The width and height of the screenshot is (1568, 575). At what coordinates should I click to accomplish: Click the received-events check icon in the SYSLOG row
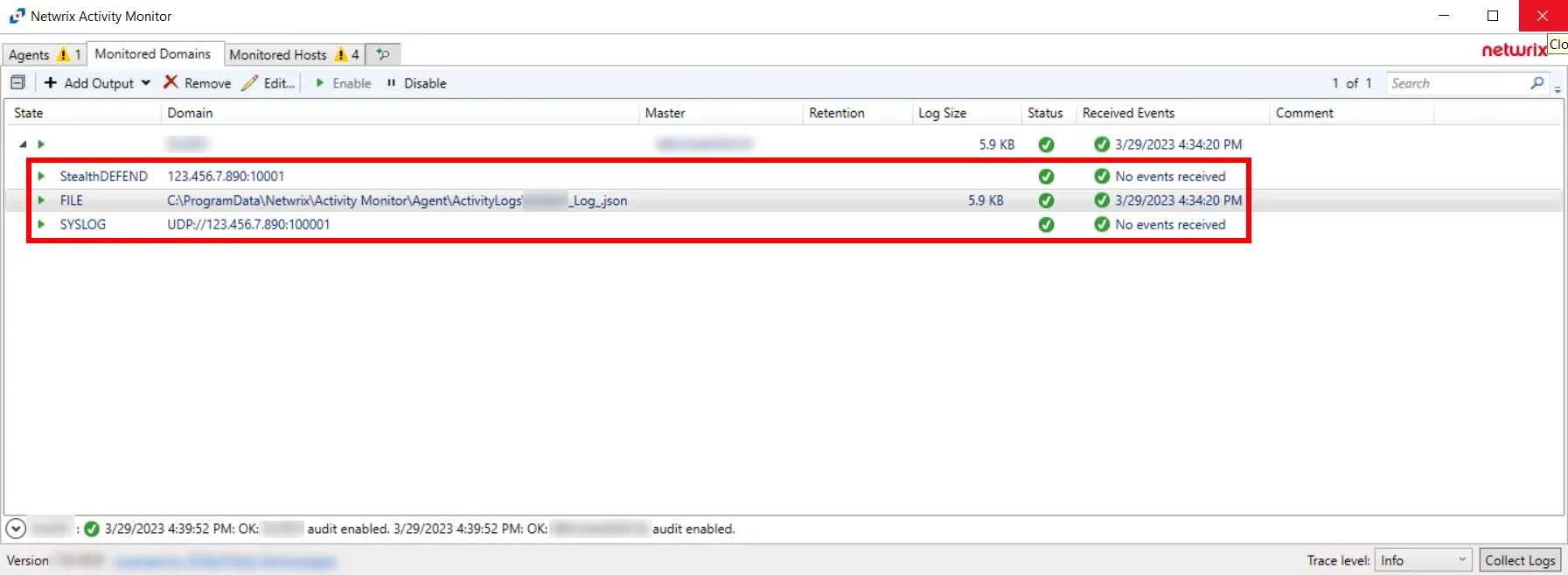point(1102,224)
